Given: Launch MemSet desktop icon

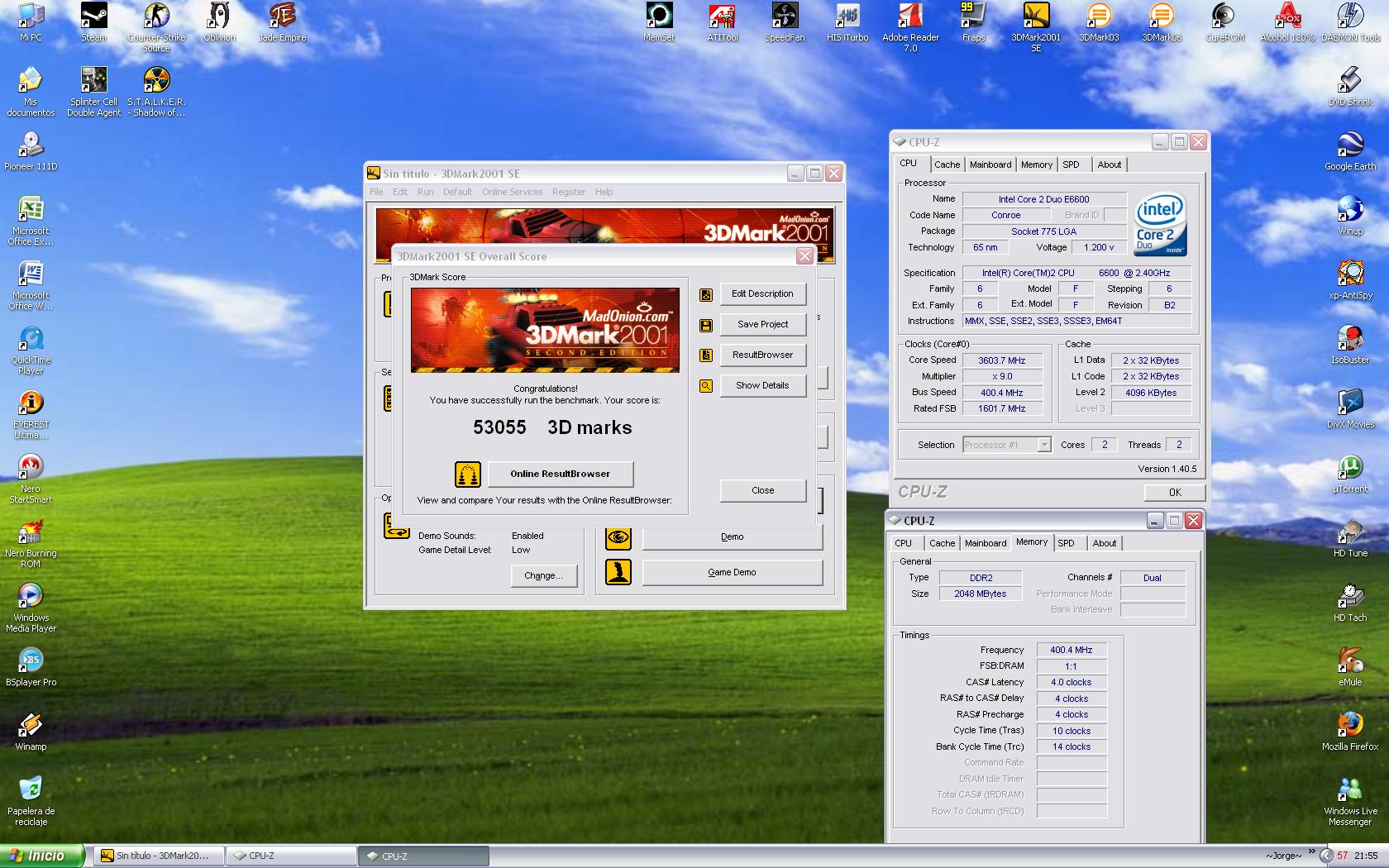Looking at the screenshot, I should [x=659, y=22].
